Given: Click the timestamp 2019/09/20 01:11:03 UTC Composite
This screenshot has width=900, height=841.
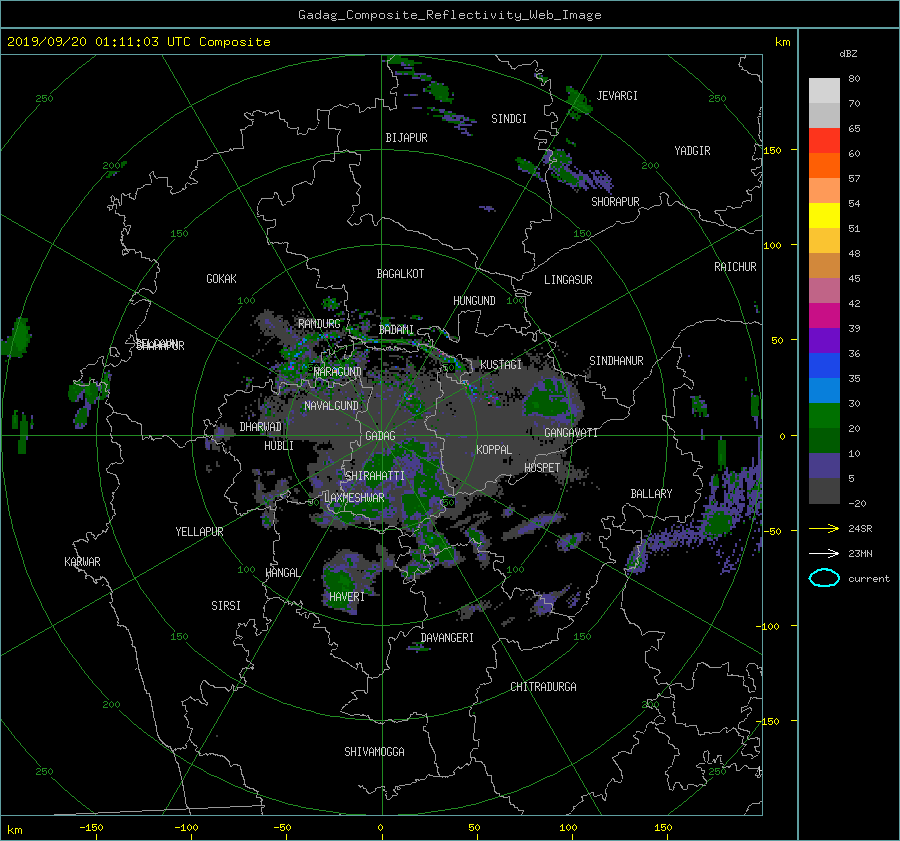Looking at the screenshot, I should coord(138,42).
